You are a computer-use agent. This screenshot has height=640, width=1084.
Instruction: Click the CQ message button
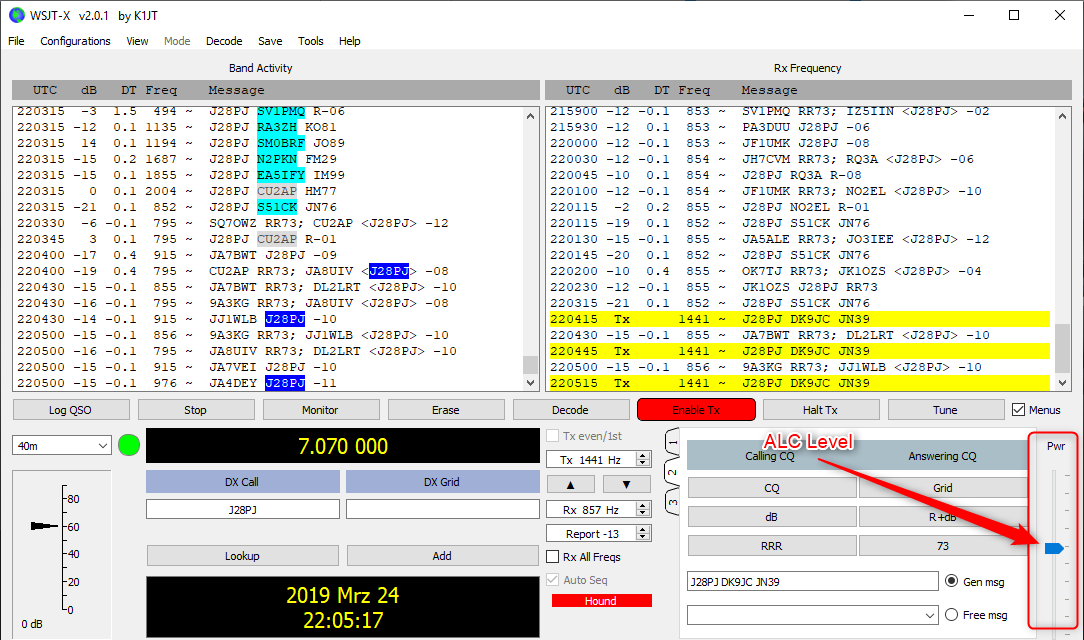pos(772,488)
